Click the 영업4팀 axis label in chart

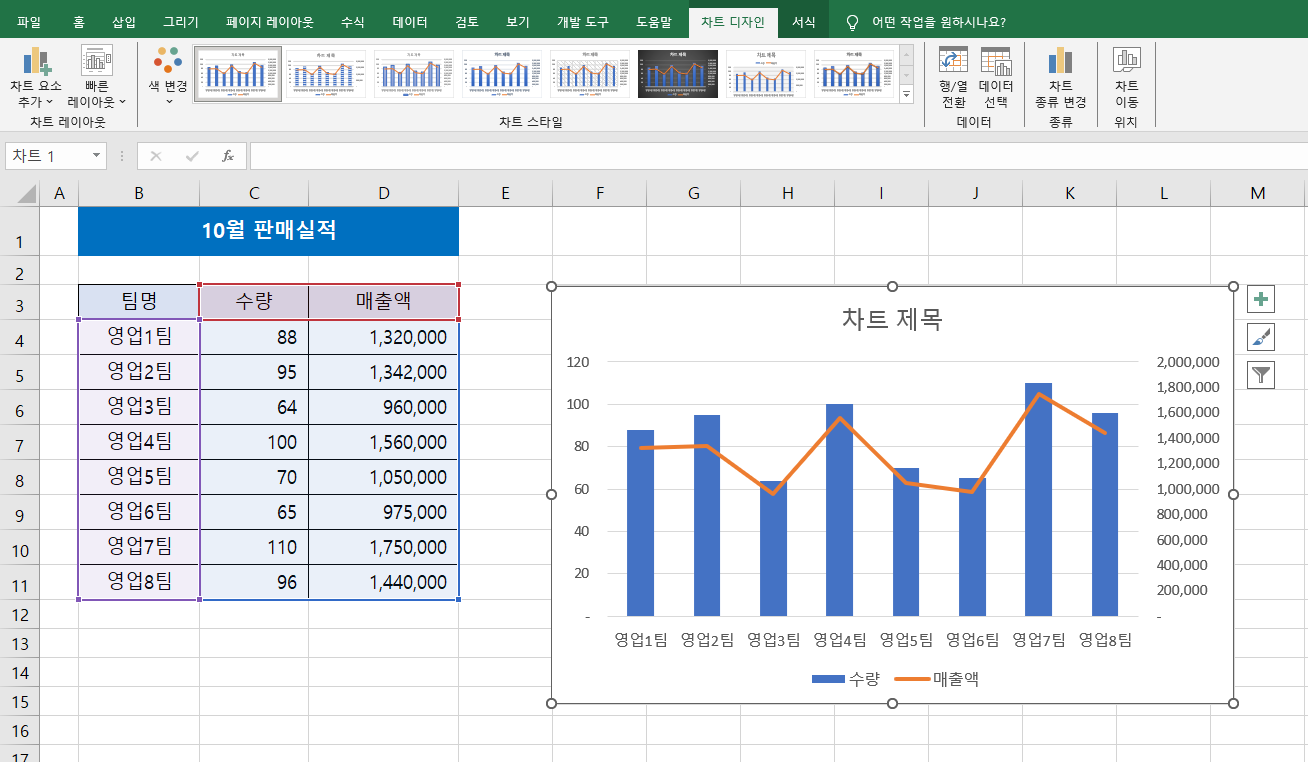(x=839, y=640)
